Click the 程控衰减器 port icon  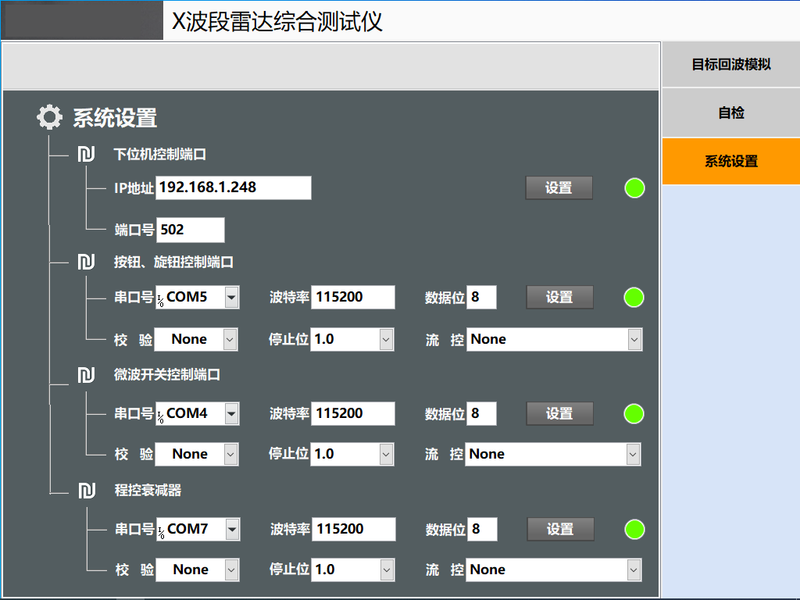coord(87,491)
